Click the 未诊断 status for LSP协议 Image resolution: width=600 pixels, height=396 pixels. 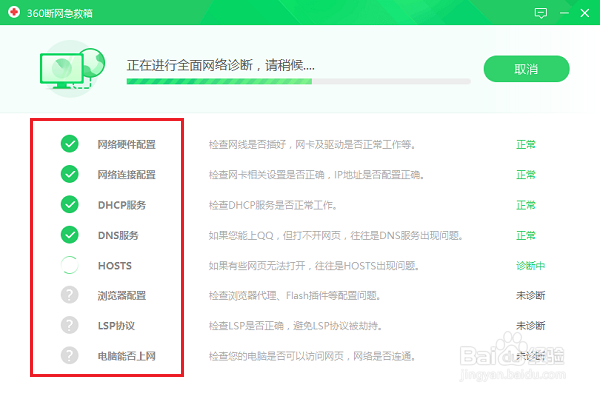[530, 326]
